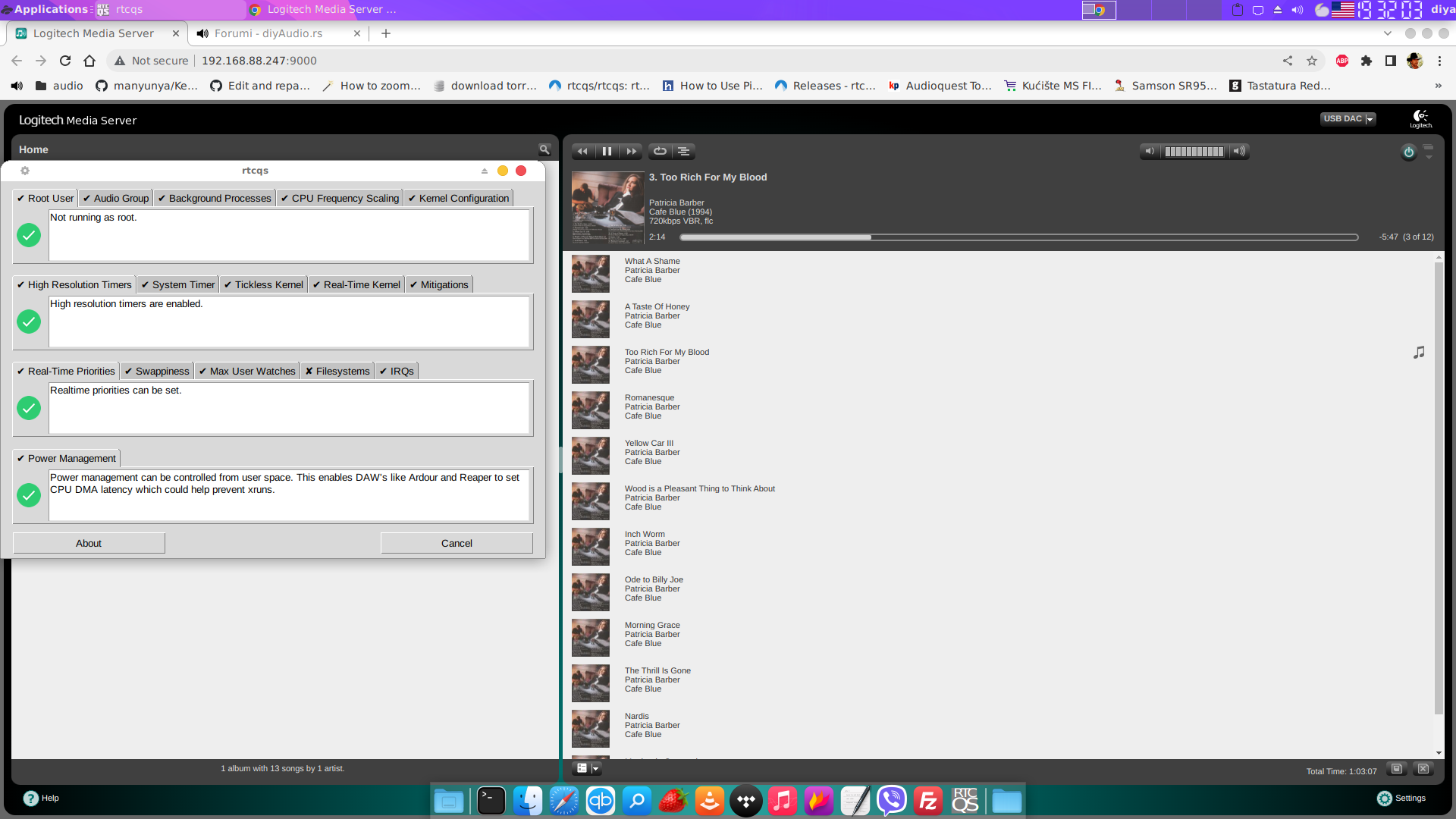
Task: Switch to CPU Frequency Scaling tab
Action: click(x=340, y=198)
